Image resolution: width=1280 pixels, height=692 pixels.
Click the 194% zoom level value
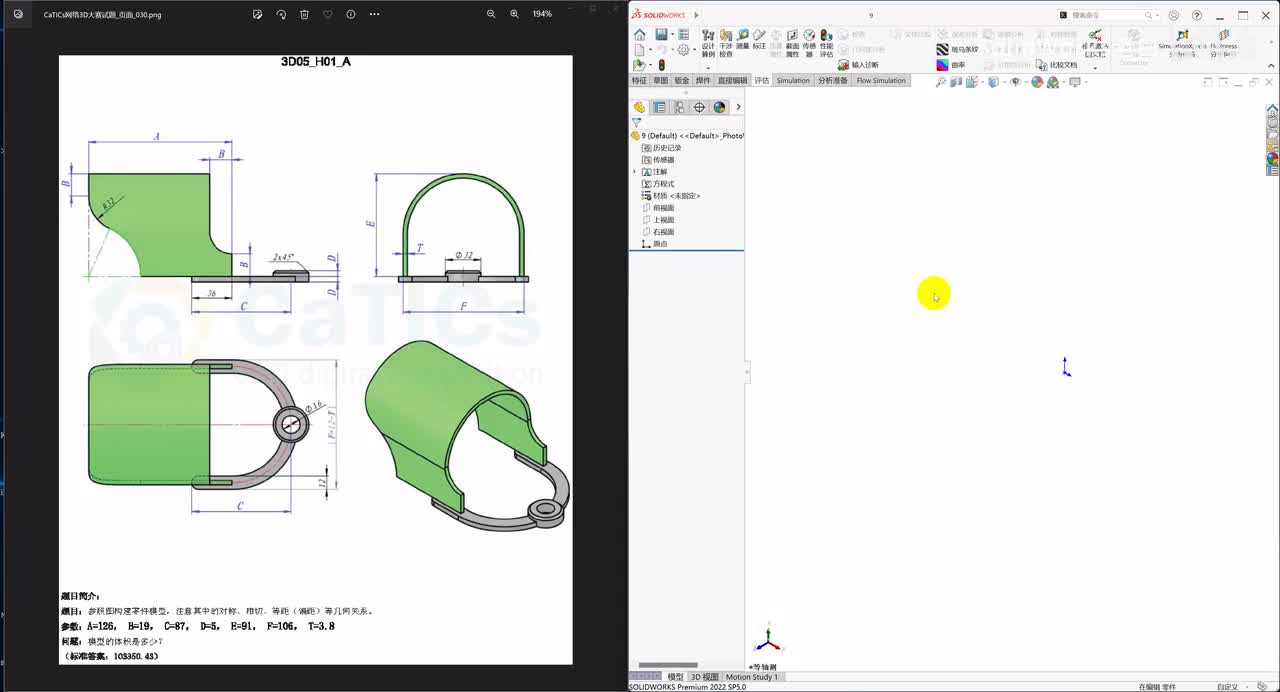pyautogui.click(x=542, y=14)
